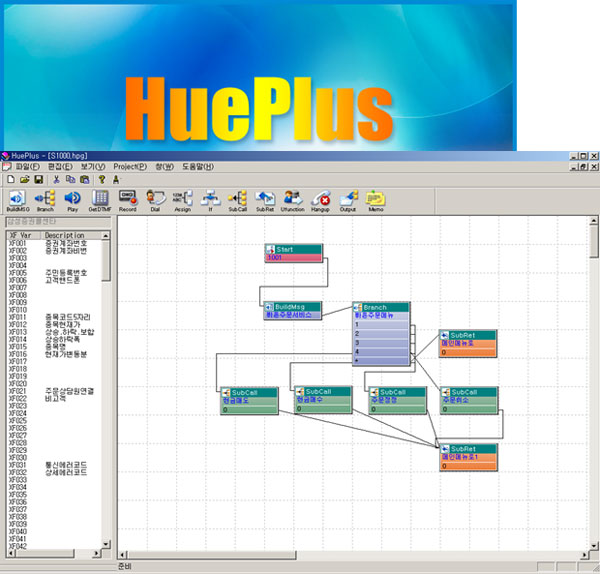
Task: Click canvas horizontal scroll-left arrow
Action: (122, 555)
